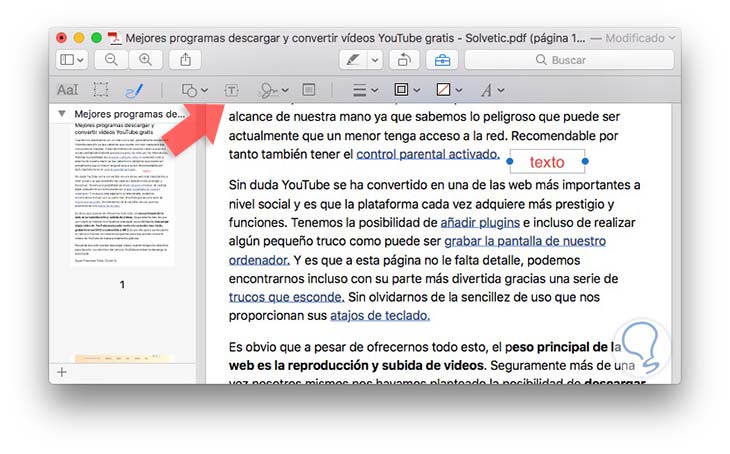Open the Share button
This screenshot has height=454, width=730.
click(185, 60)
